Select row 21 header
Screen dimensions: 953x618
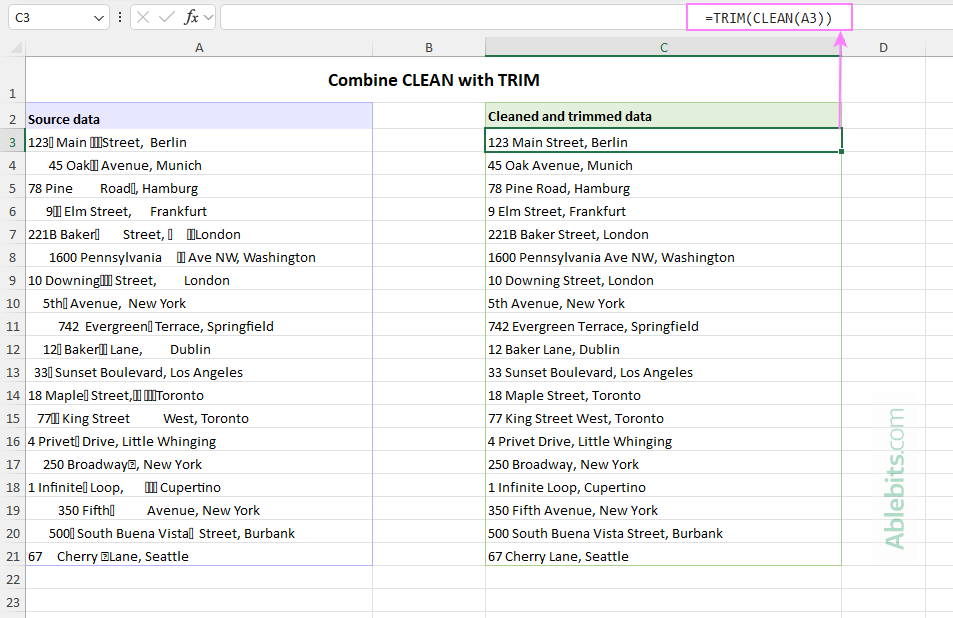(x=13, y=556)
